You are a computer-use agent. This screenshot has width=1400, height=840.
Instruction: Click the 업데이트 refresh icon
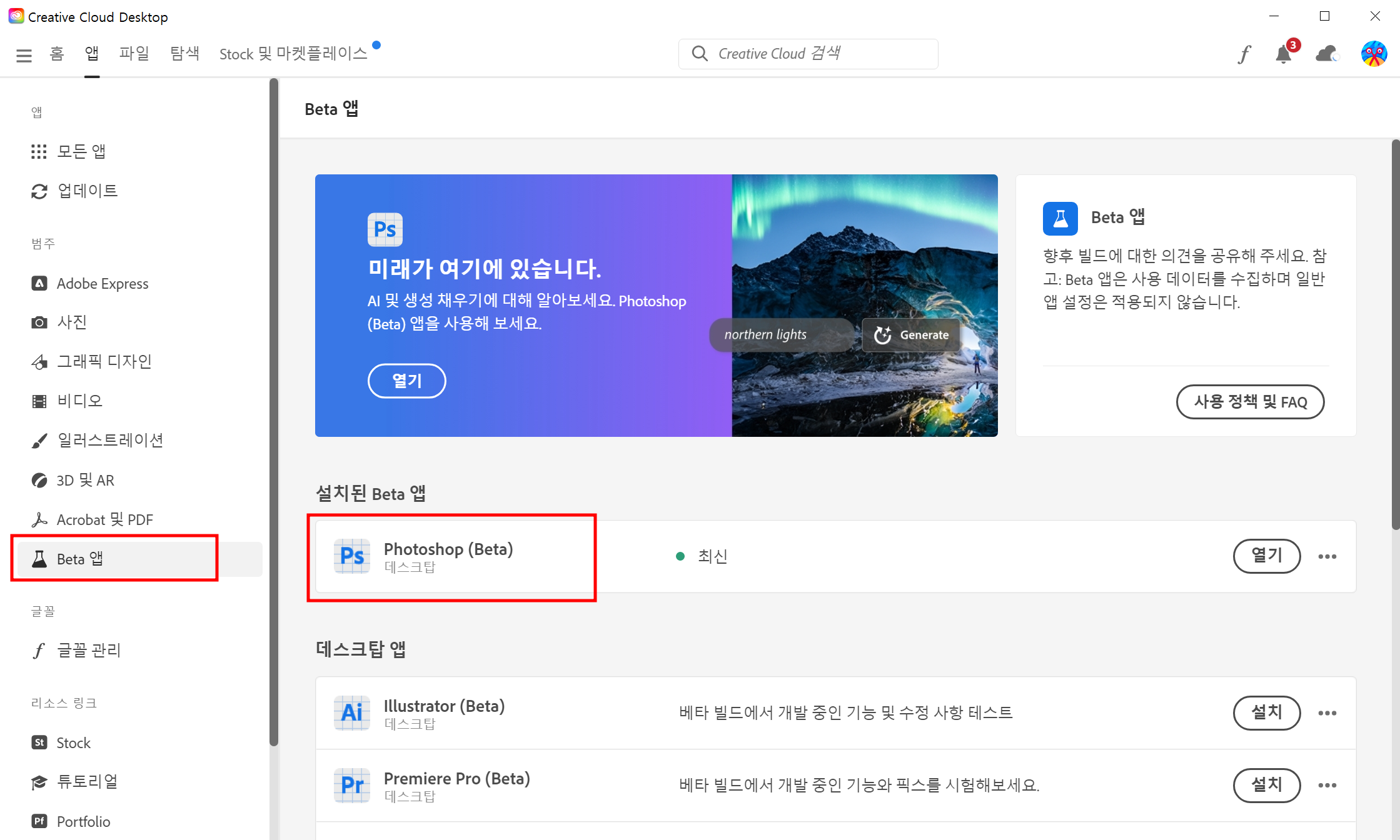tap(39, 191)
